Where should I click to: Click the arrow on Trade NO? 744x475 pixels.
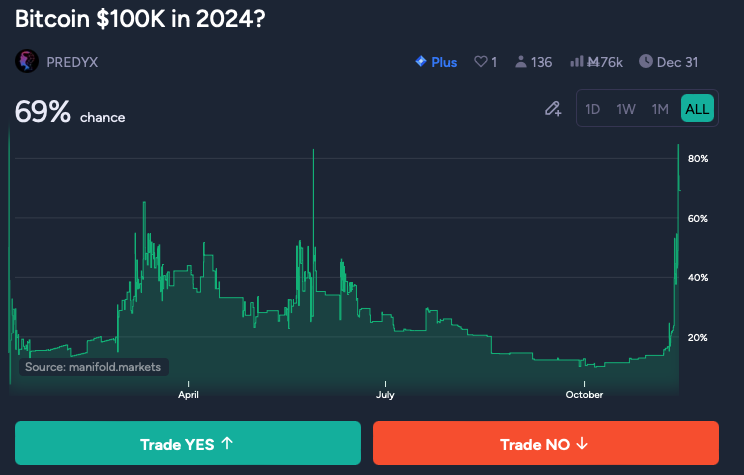pos(582,443)
